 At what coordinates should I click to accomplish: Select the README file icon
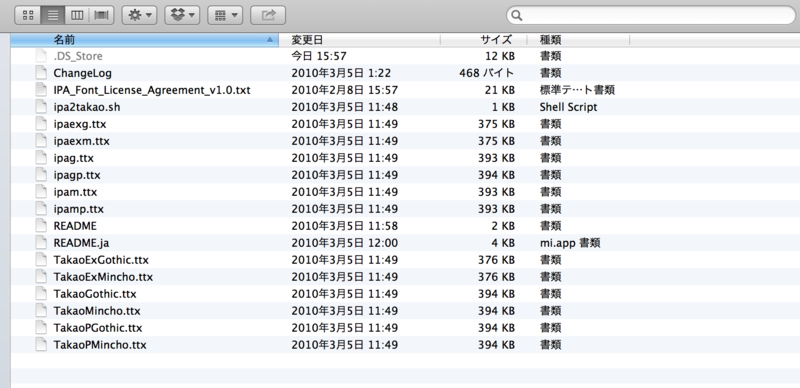pos(41,226)
